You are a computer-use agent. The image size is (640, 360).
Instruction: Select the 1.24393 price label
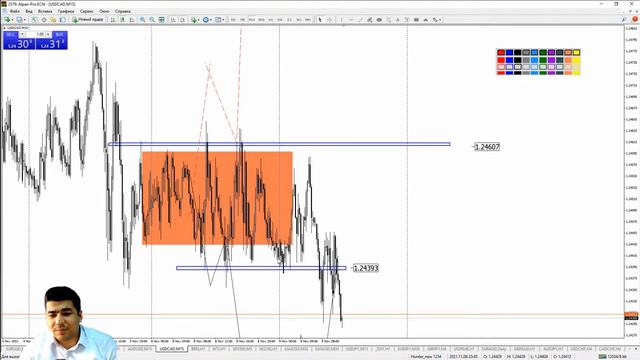(366, 268)
